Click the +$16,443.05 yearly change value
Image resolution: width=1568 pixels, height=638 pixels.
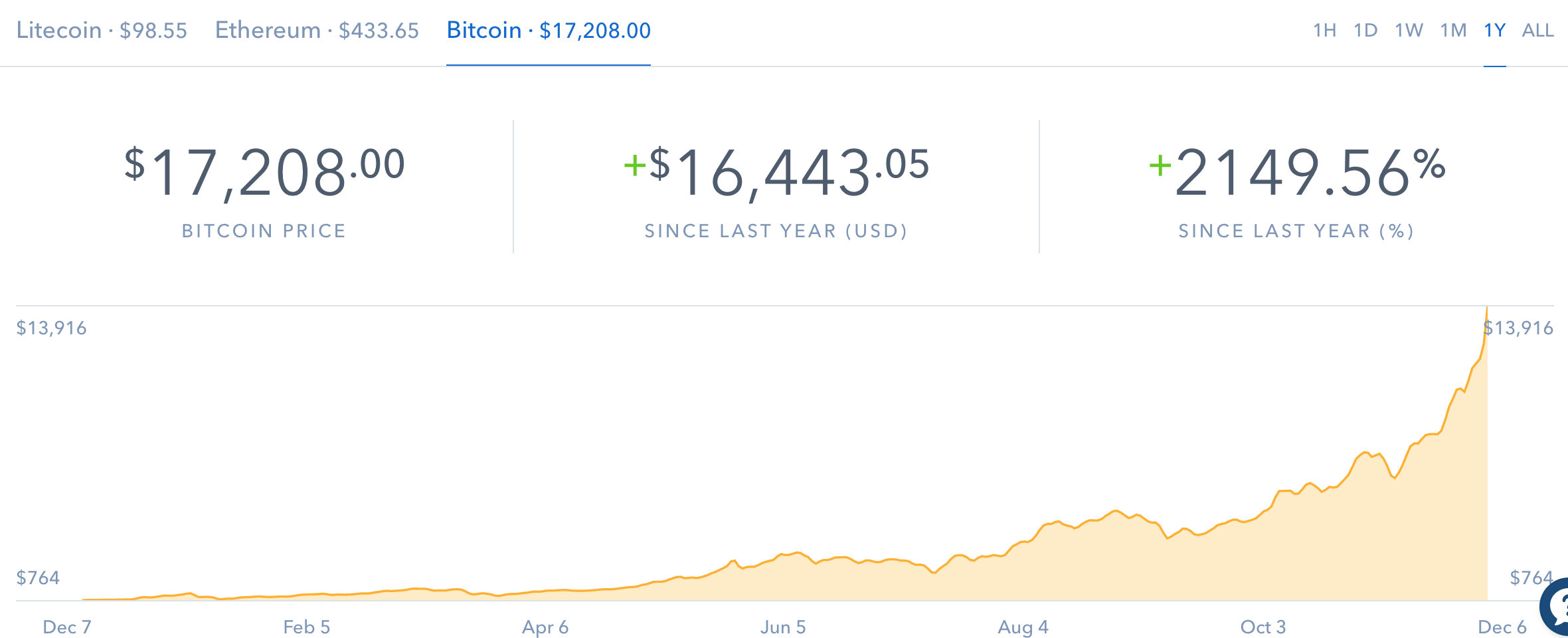[x=776, y=173]
